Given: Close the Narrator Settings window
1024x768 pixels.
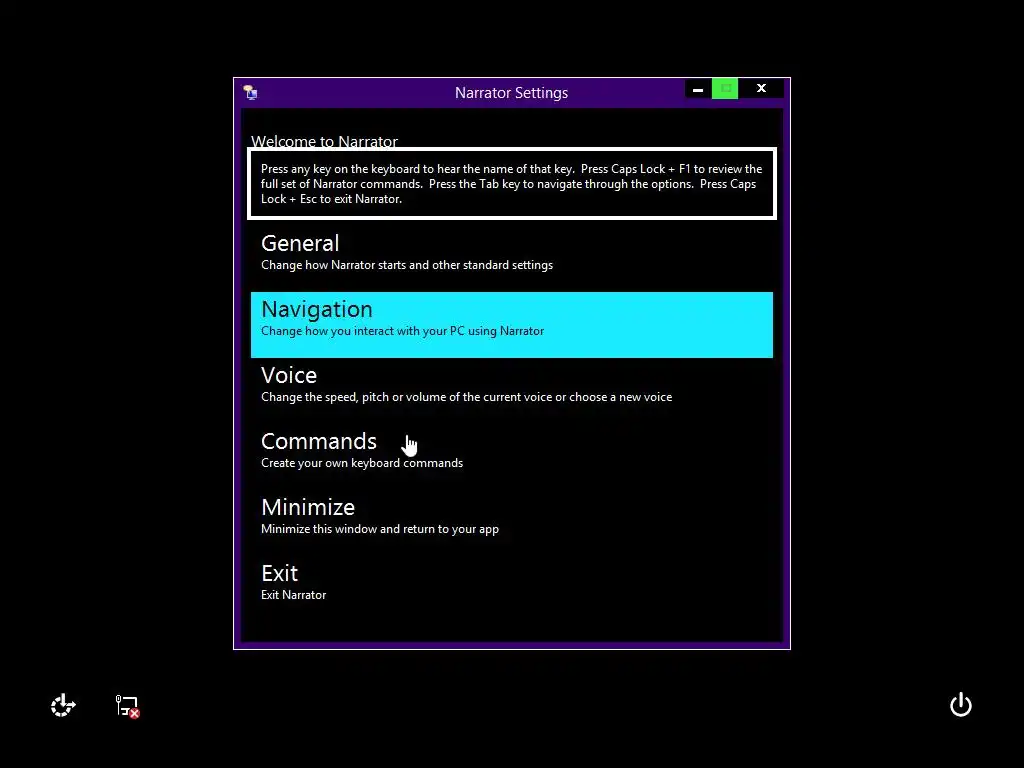Looking at the screenshot, I should click(761, 89).
